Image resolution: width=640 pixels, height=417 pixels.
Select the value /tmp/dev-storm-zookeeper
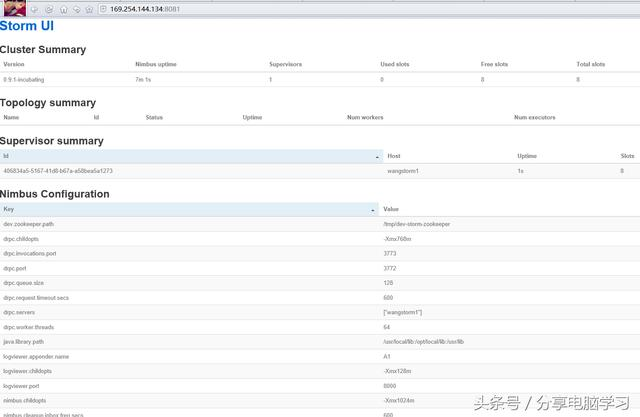417,224
